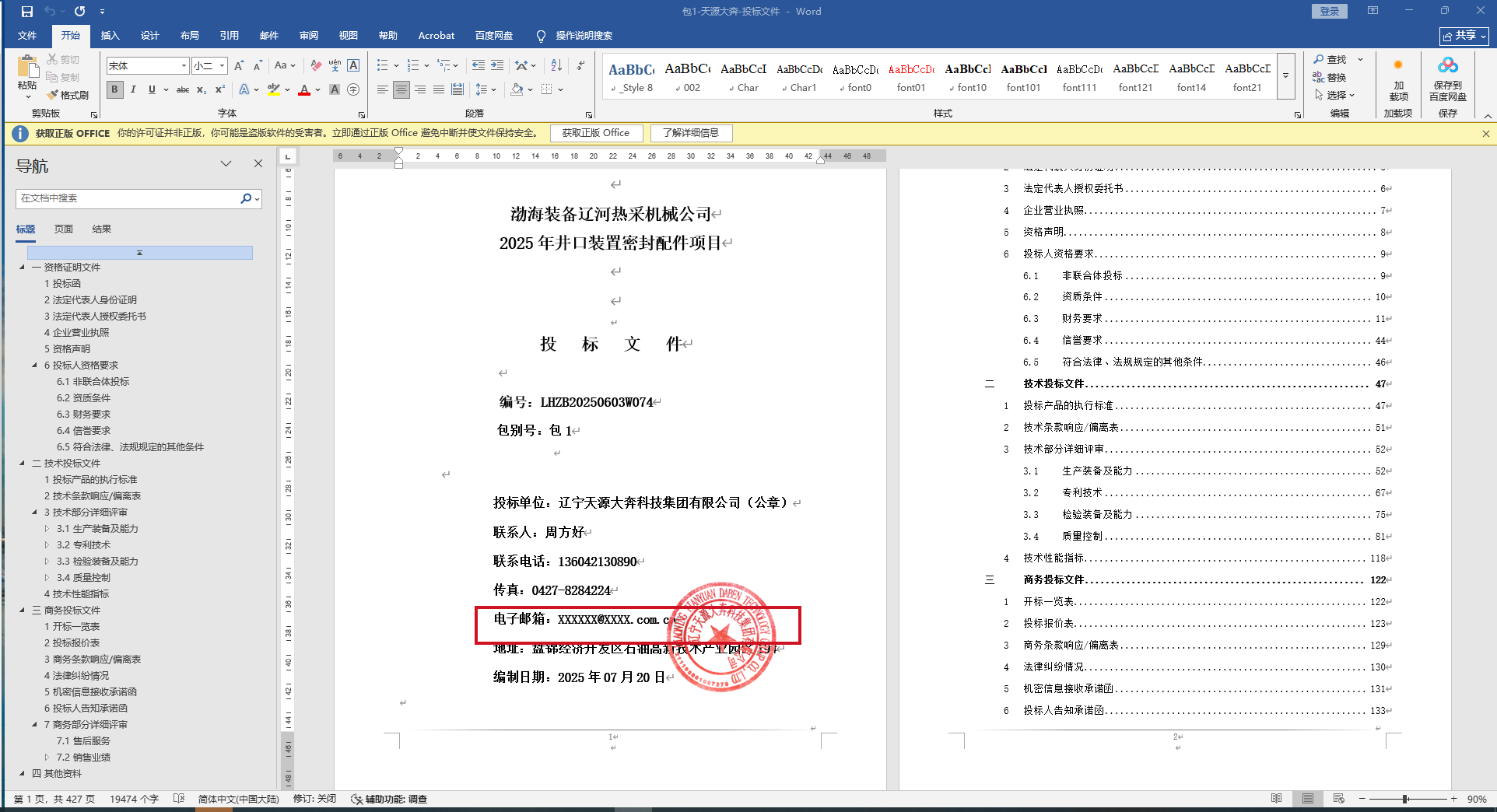Apply a bulleted list
This screenshot has height=812, width=1497.
[x=382, y=65]
